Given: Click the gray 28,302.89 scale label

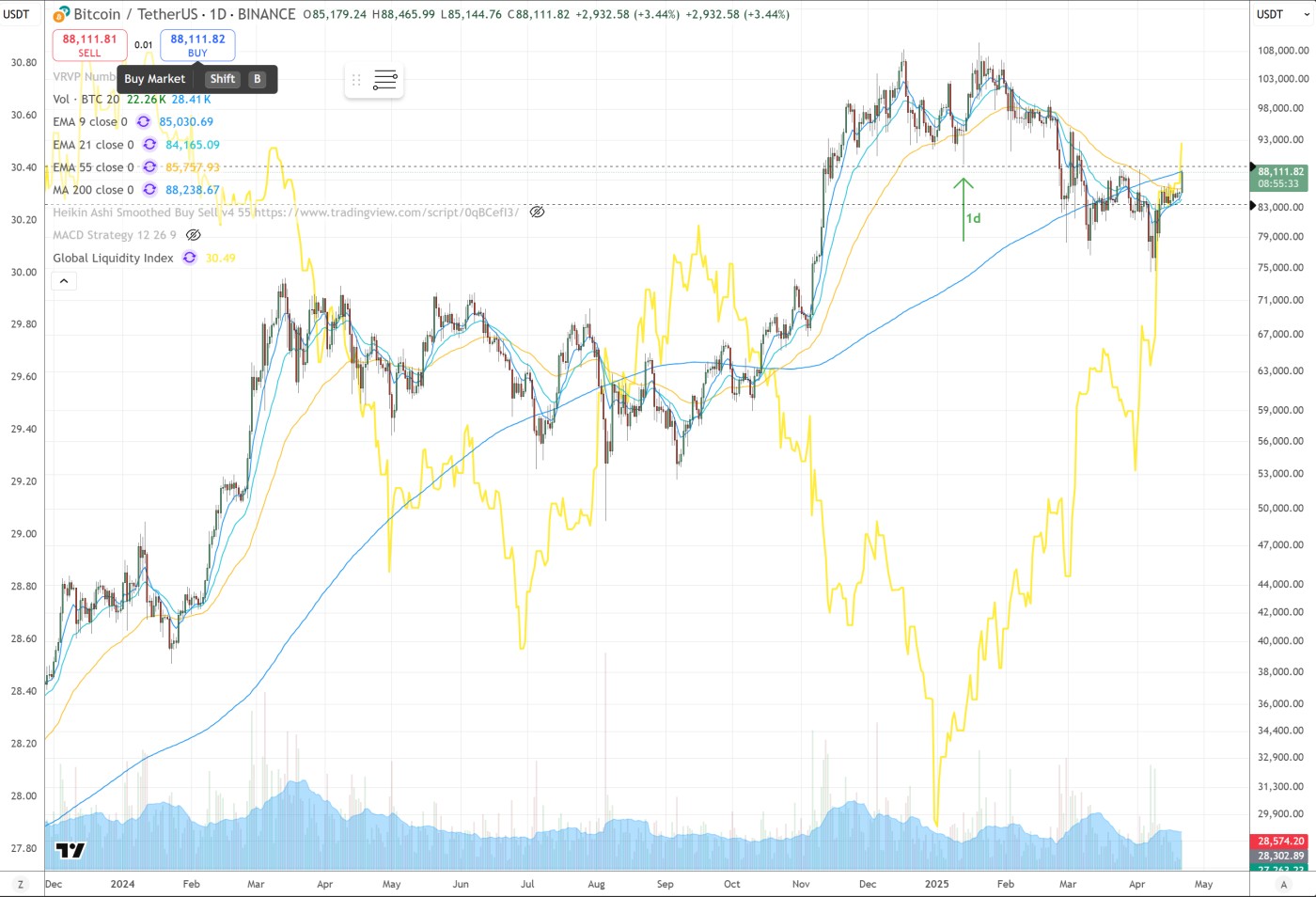Looking at the screenshot, I should 1280,856.
